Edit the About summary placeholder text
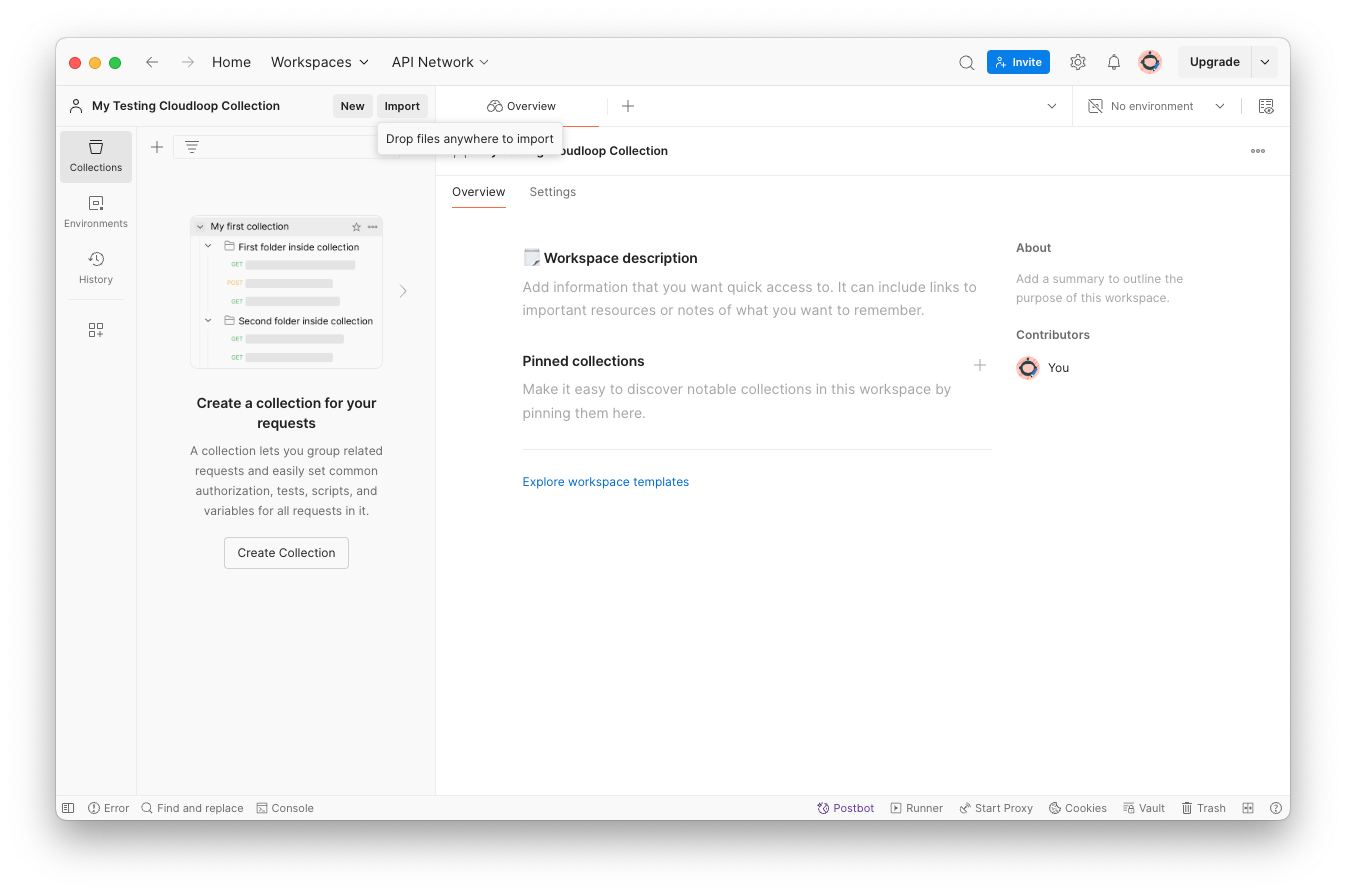 coord(1100,289)
